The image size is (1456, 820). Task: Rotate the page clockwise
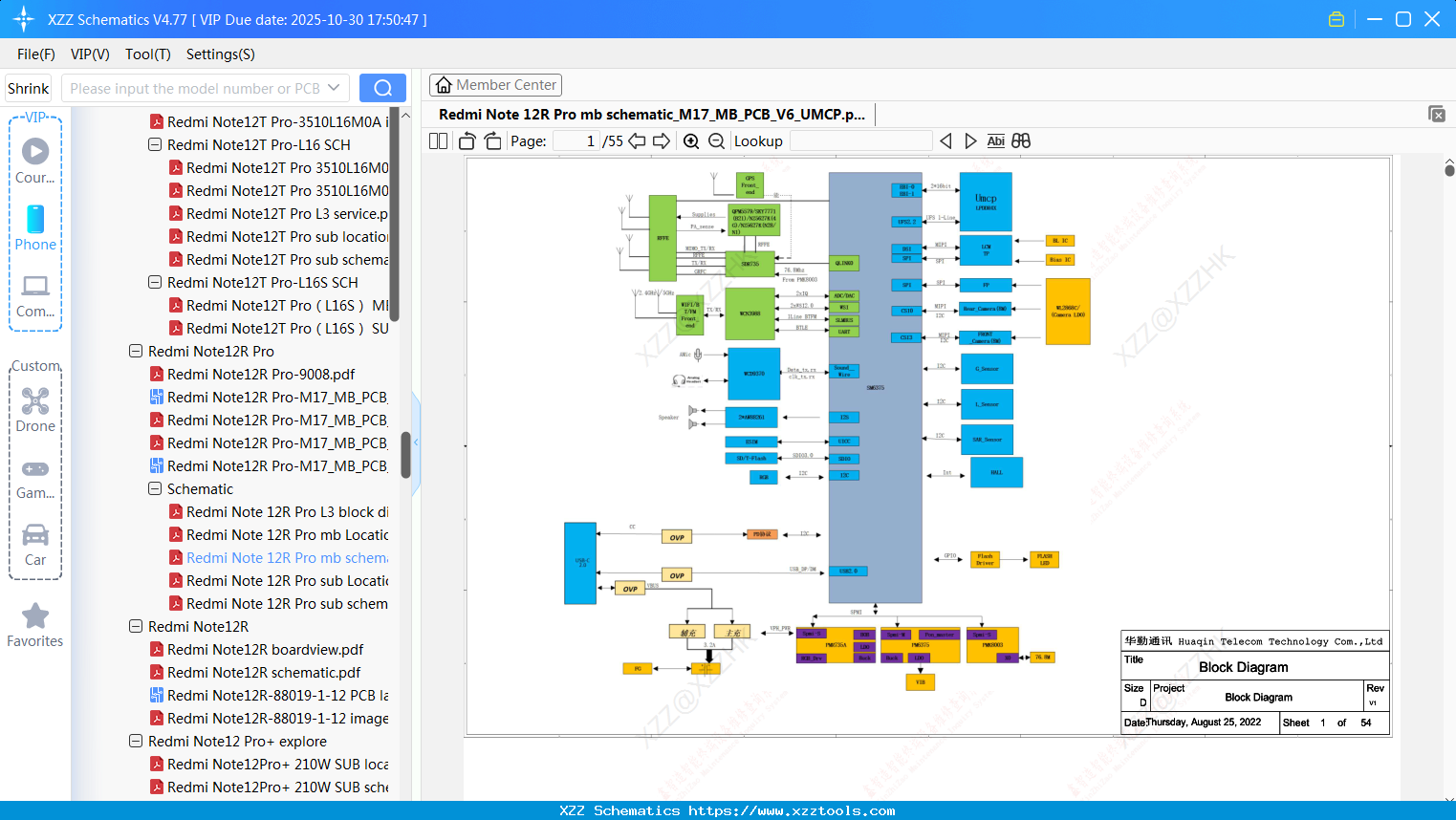(x=493, y=141)
